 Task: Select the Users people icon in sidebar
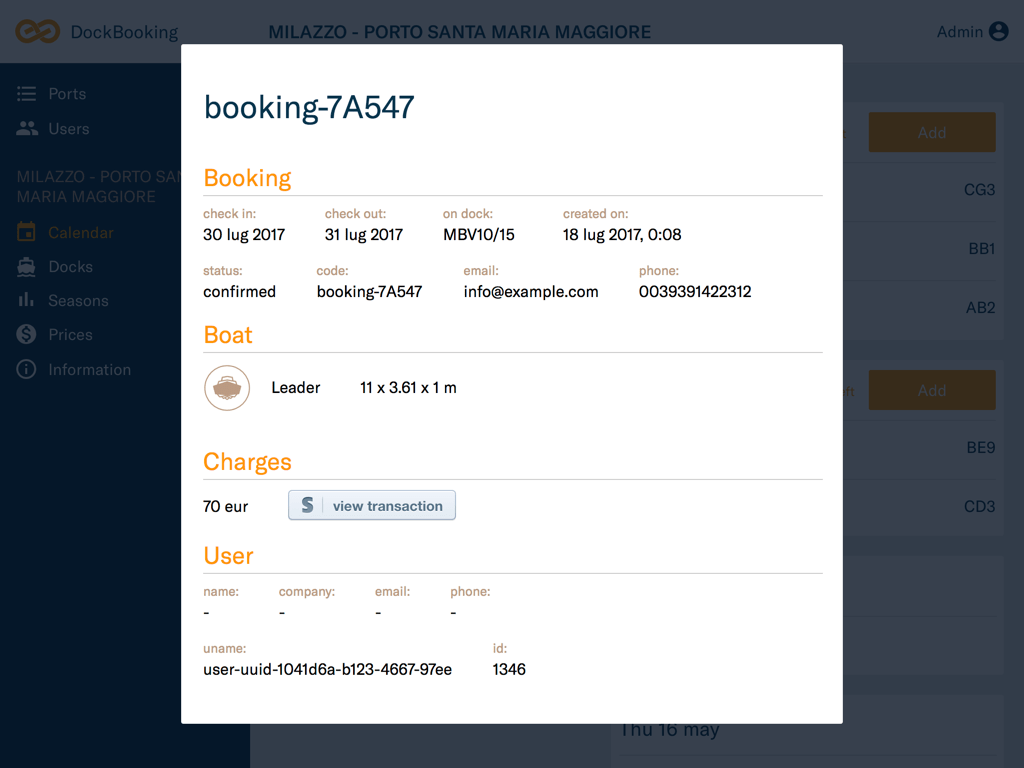(x=27, y=129)
